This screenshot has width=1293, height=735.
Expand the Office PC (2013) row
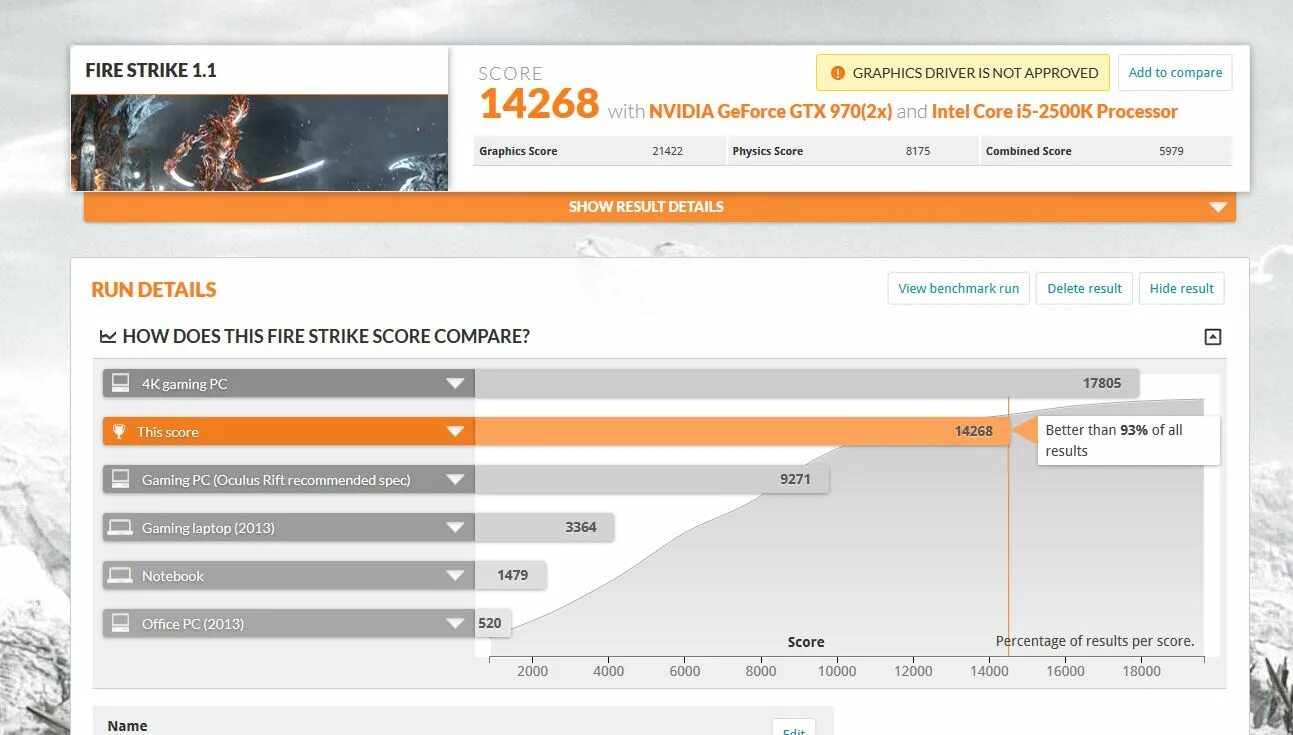tap(455, 624)
